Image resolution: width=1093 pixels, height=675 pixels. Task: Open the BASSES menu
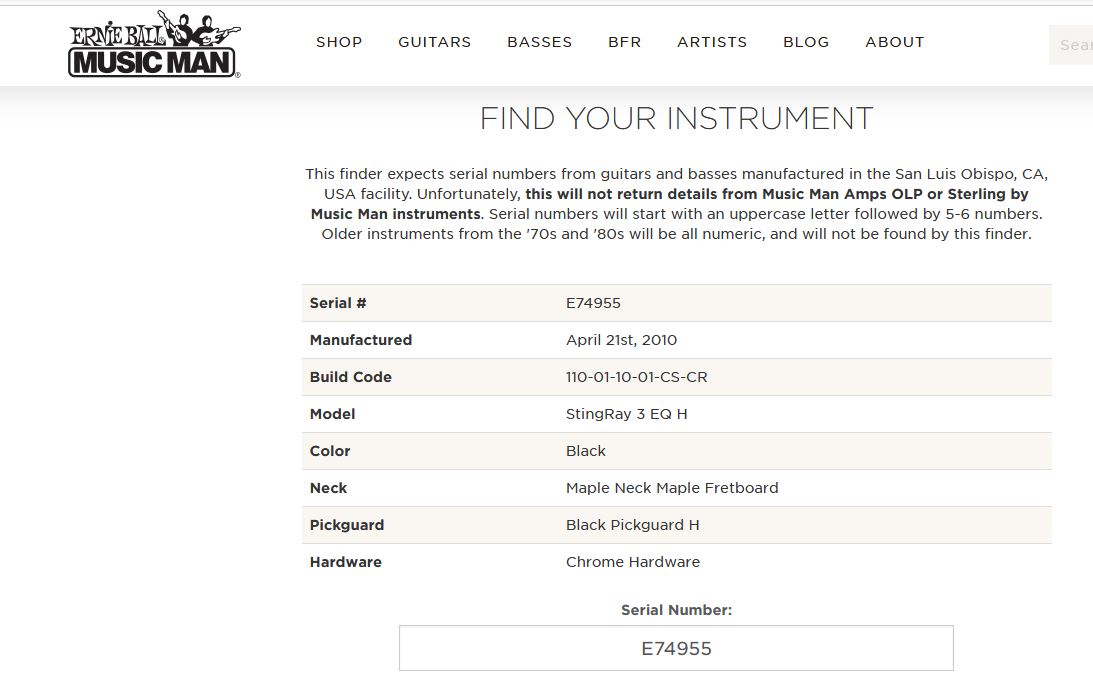click(540, 42)
